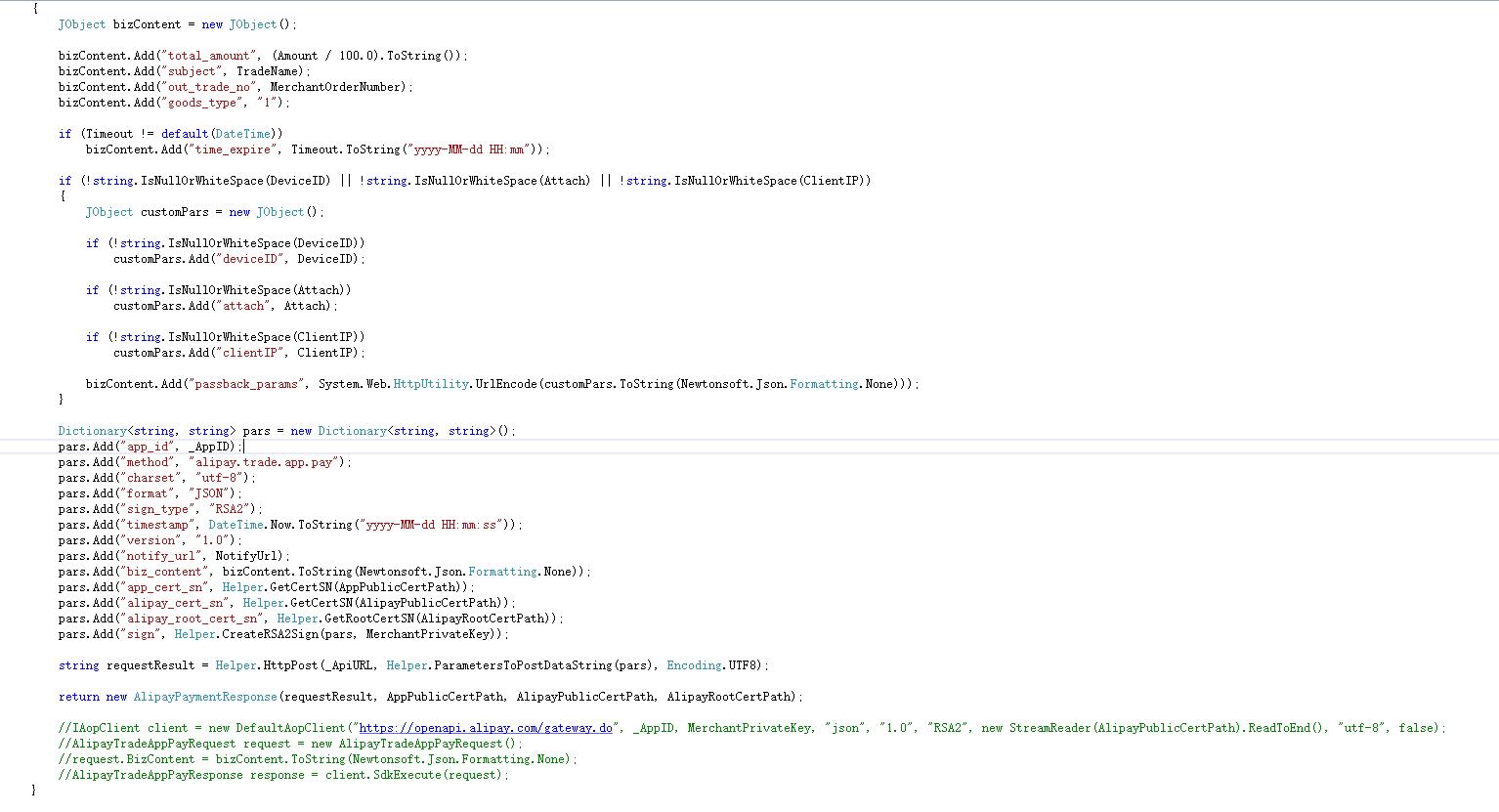Screen dimensions: 1499x812
Task: Click the "yyyy-MM-dd HH:mm:ss" format string
Action: pos(431,525)
